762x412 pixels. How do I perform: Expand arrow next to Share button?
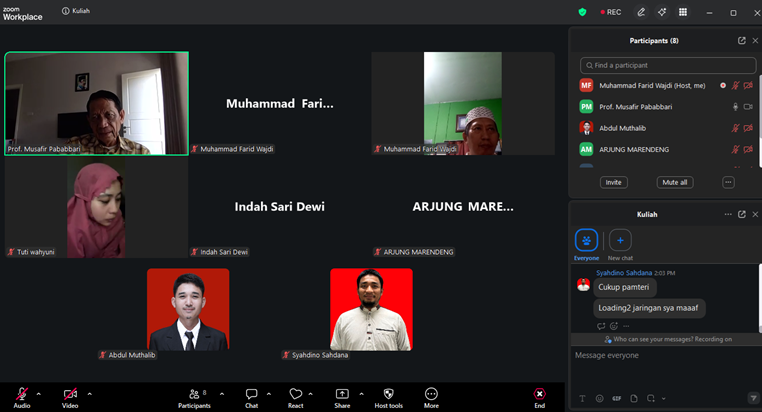tap(362, 394)
